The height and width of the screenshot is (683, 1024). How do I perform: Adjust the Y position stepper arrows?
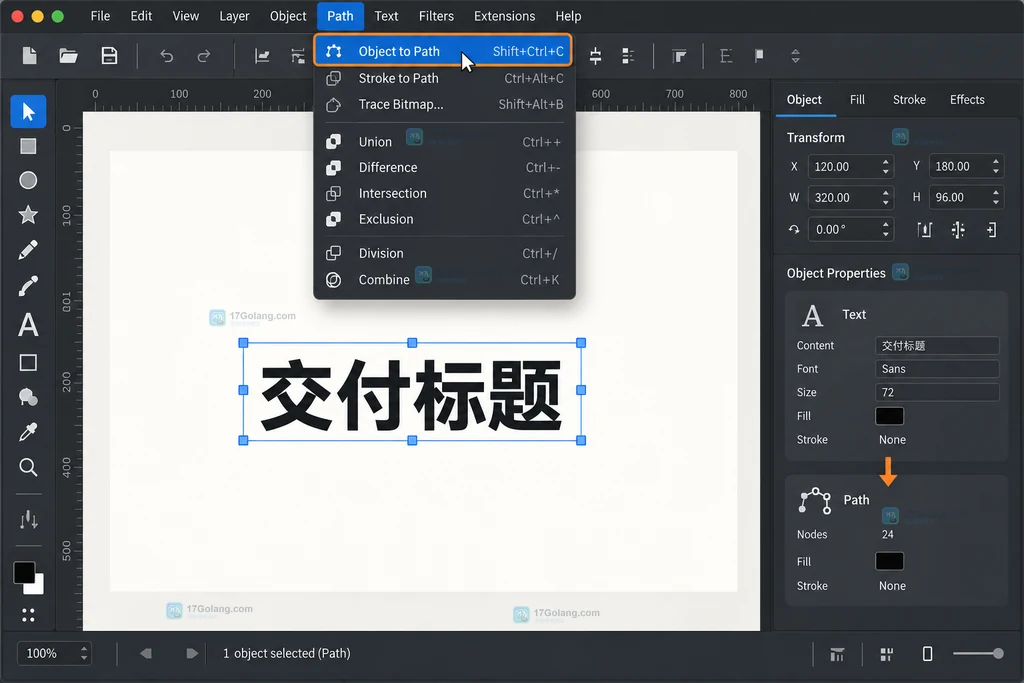[x=995, y=167]
